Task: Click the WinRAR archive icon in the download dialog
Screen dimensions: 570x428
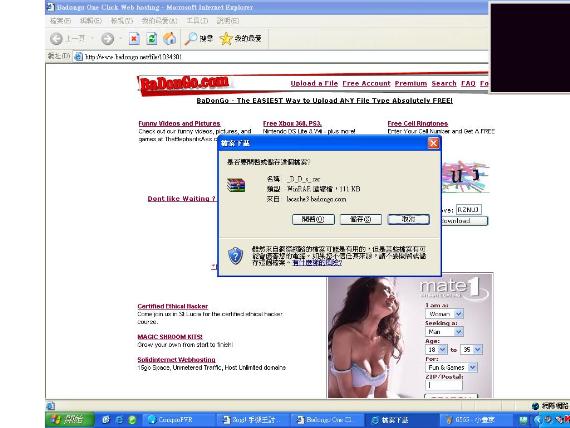Action: [236, 185]
